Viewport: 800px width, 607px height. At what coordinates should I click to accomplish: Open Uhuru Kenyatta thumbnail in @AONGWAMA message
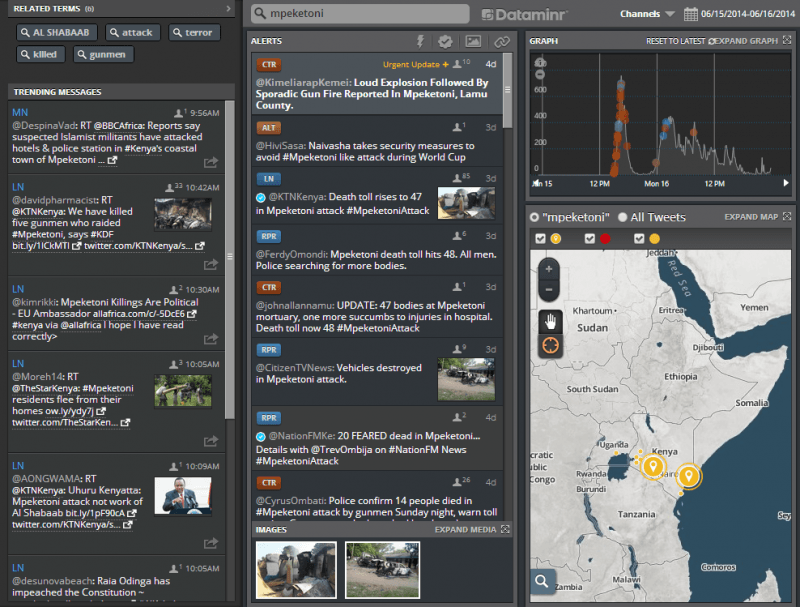[x=183, y=496]
